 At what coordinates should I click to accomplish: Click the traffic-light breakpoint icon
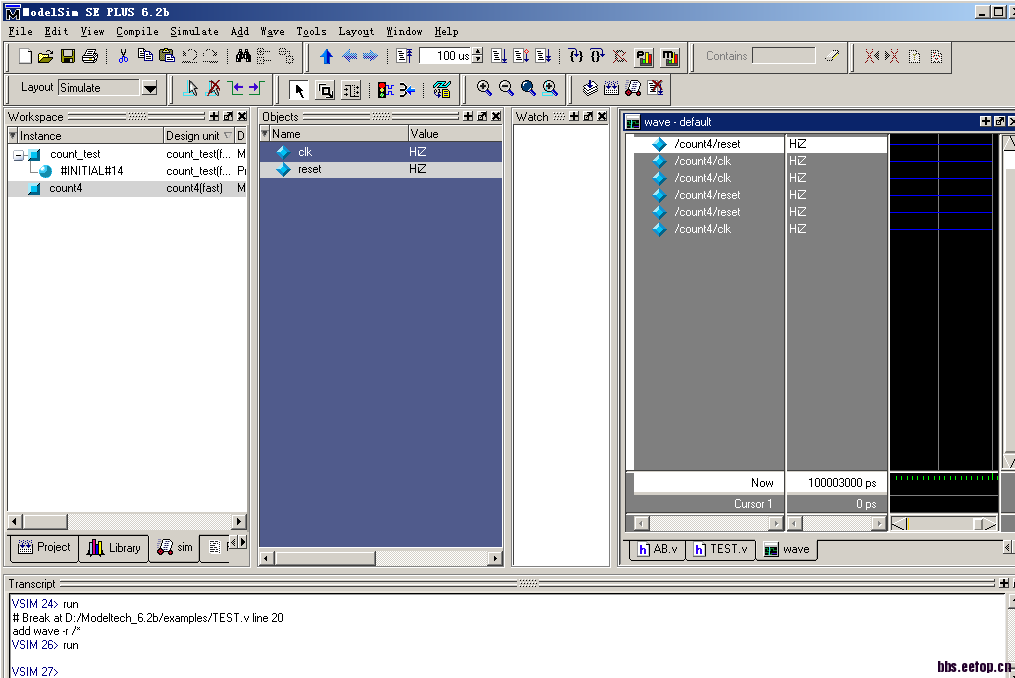tap(385, 90)
